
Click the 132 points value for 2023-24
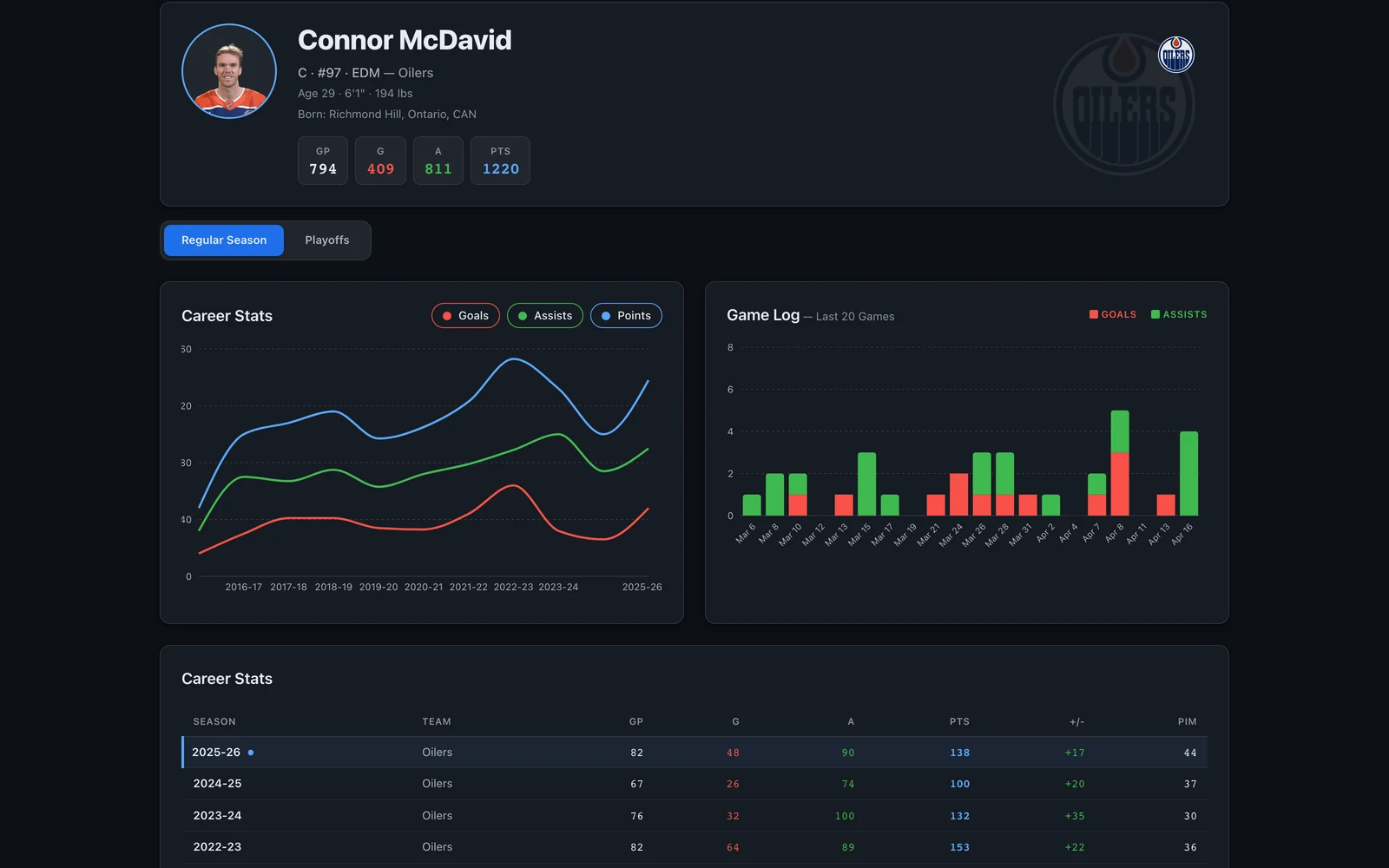click(x=959, y=816)
